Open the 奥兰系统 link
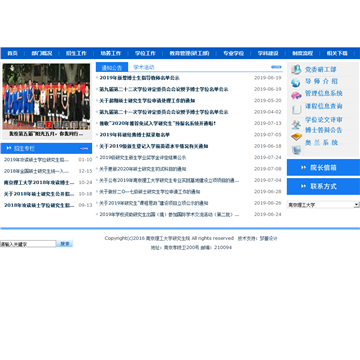Screen dimensions: 360x360 pyautogui.click(x=322, y=143)
